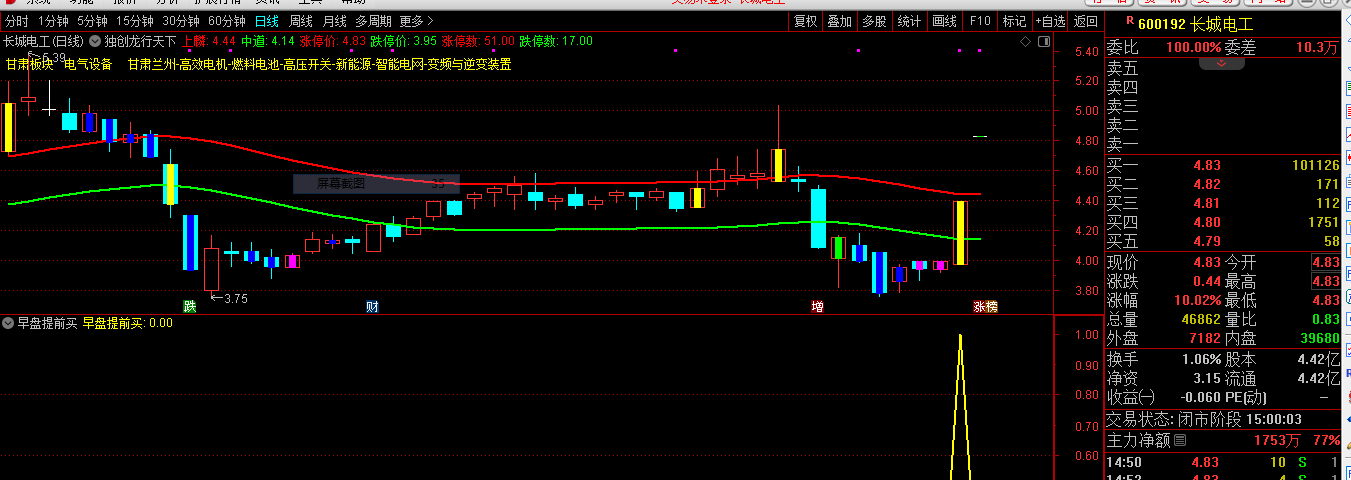1351x480 pixels.
Task: Click the 买二 price 4.82 row
Action: click(1222, 184)
